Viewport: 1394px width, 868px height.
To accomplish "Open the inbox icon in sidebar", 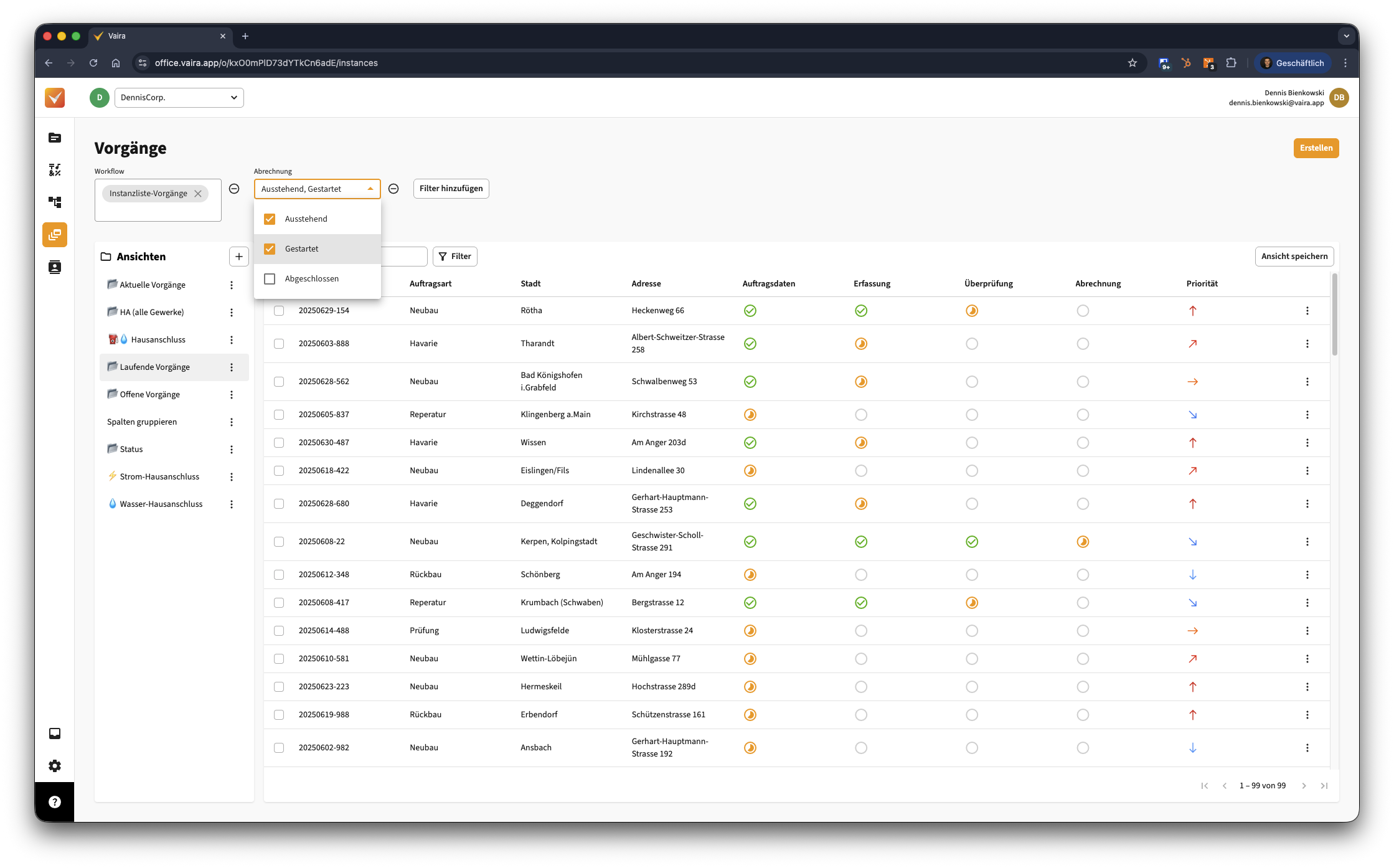I will [55, 734].
